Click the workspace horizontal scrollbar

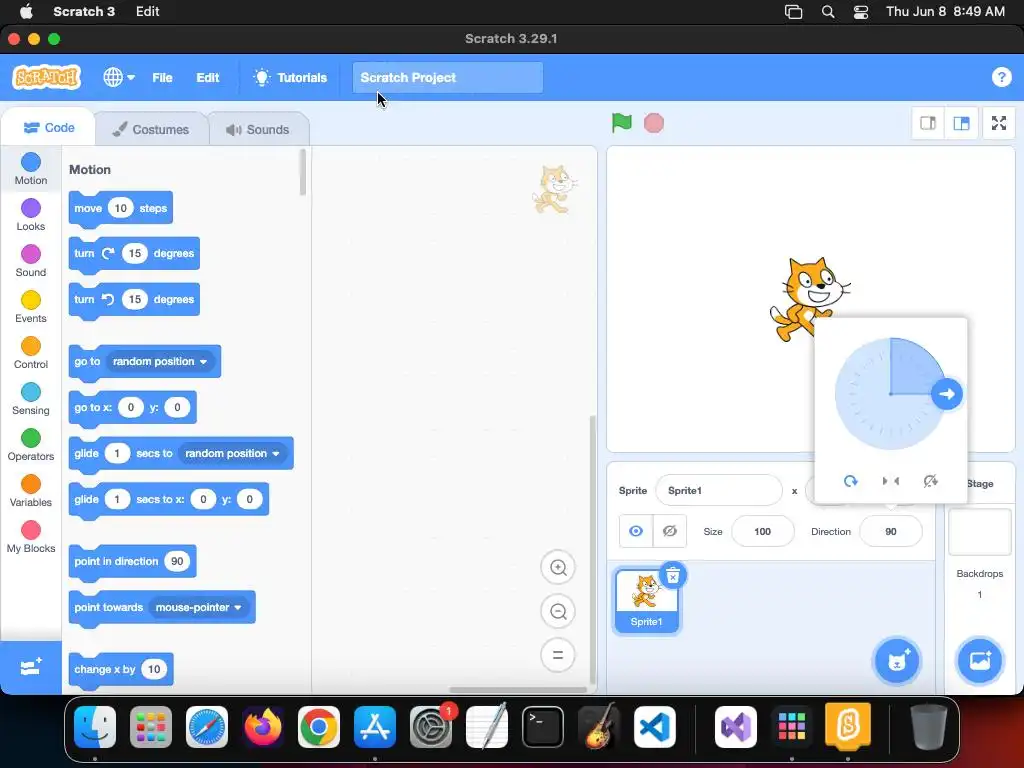point(518,689)
